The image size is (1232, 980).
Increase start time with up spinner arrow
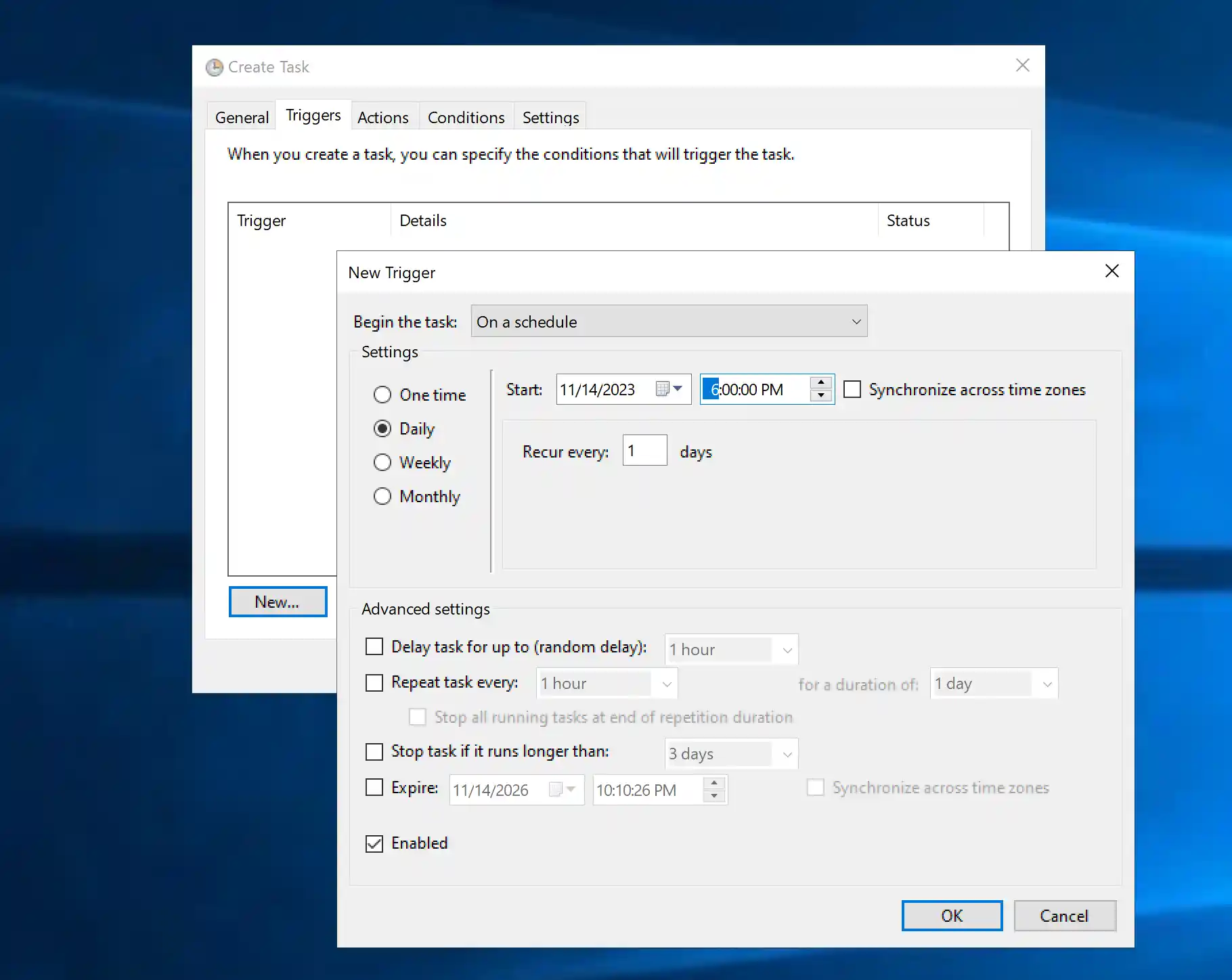coord(820,383)
